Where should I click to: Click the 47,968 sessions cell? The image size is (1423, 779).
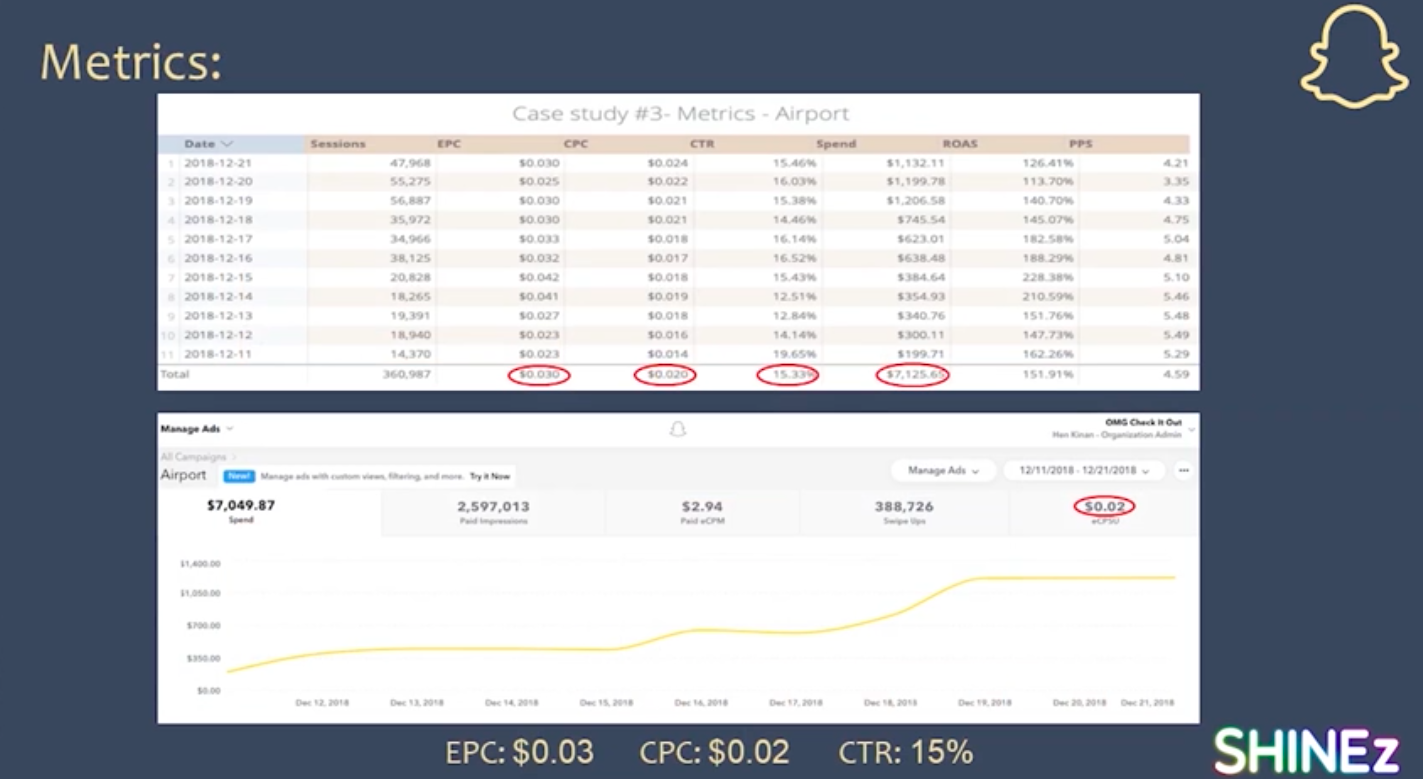[x=411, y=163]
